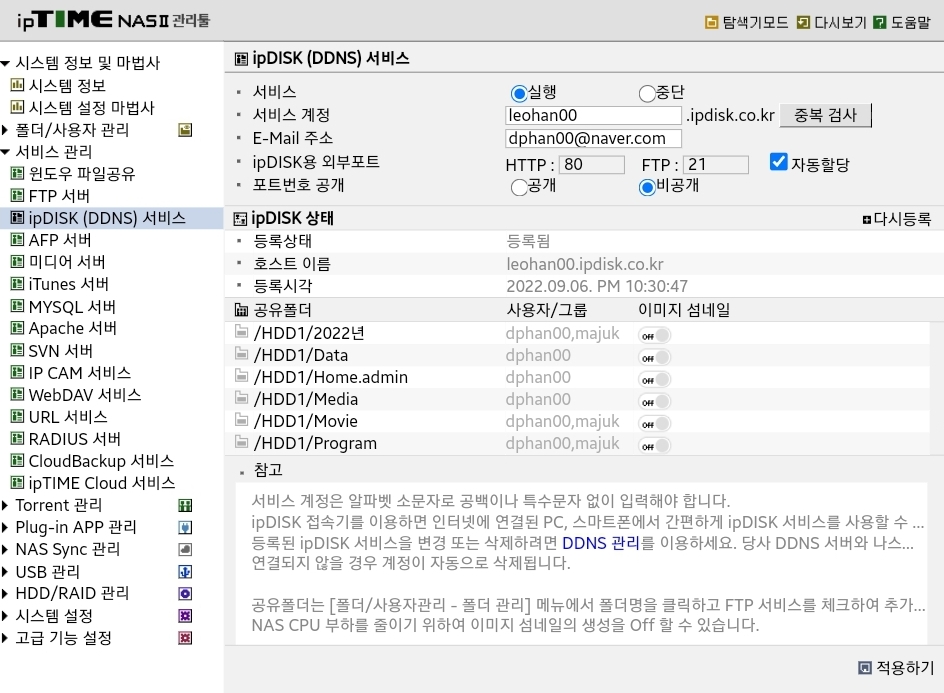The height and width of the screenshot is (693, 944).
Task: Click the folder icon for /HDD1/Home.admin
Action: tap(241, 376)
